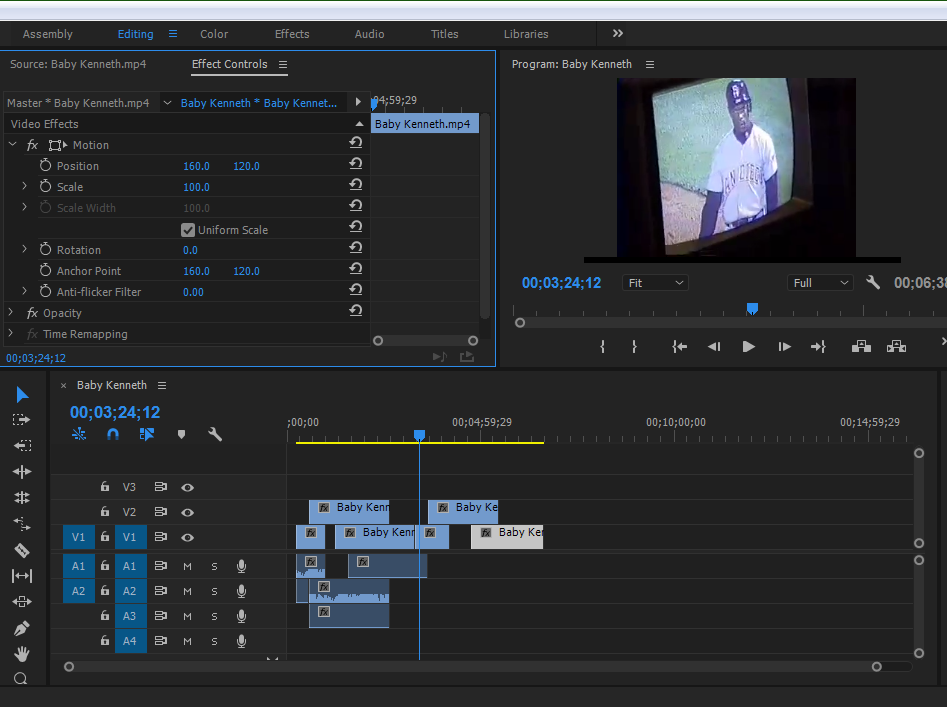Mute the A1 audio track
Image resolution: width=947 pixels, height=708 pixels.
[187, 566]
